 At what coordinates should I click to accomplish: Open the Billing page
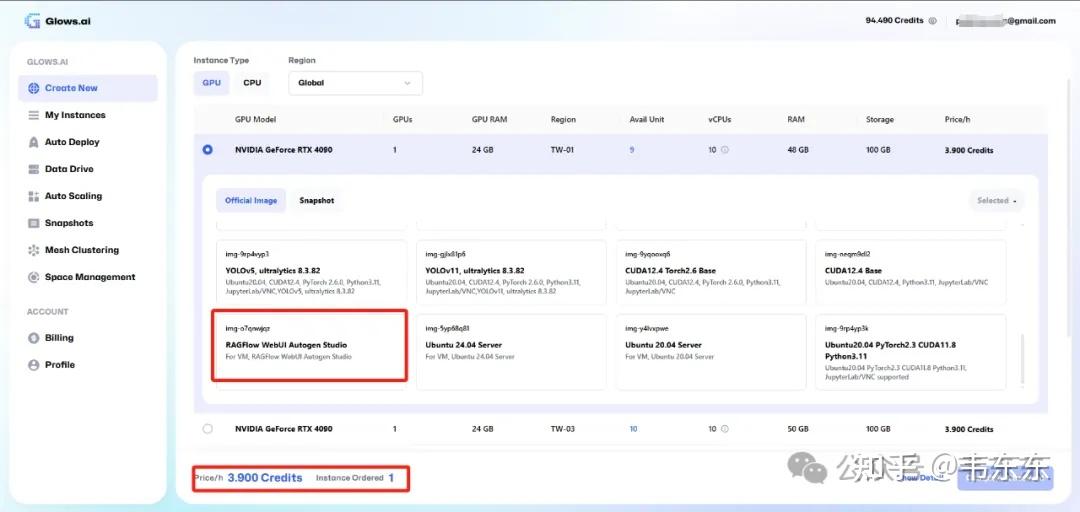click(59, 338)
